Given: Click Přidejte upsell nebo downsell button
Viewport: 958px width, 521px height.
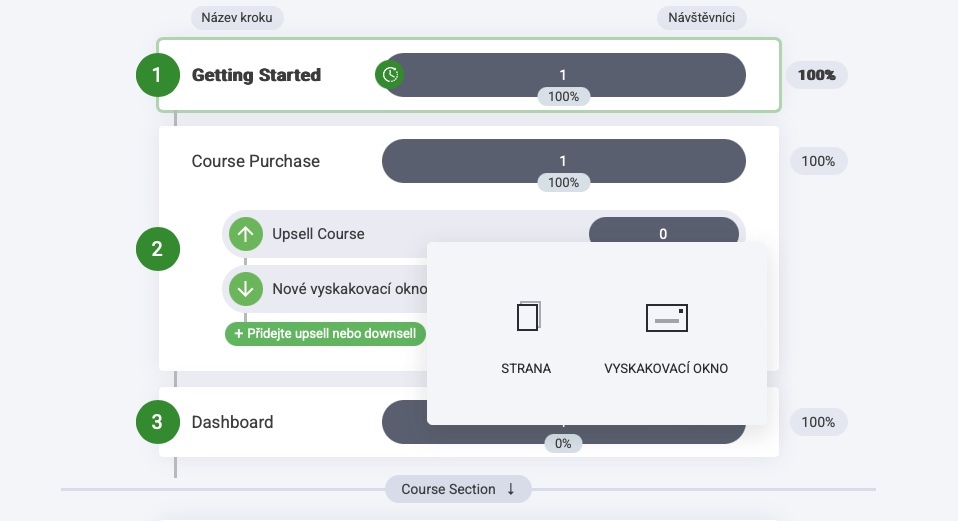Looking at the screenshot, I should pyautogui.click(x=325, y=334).
